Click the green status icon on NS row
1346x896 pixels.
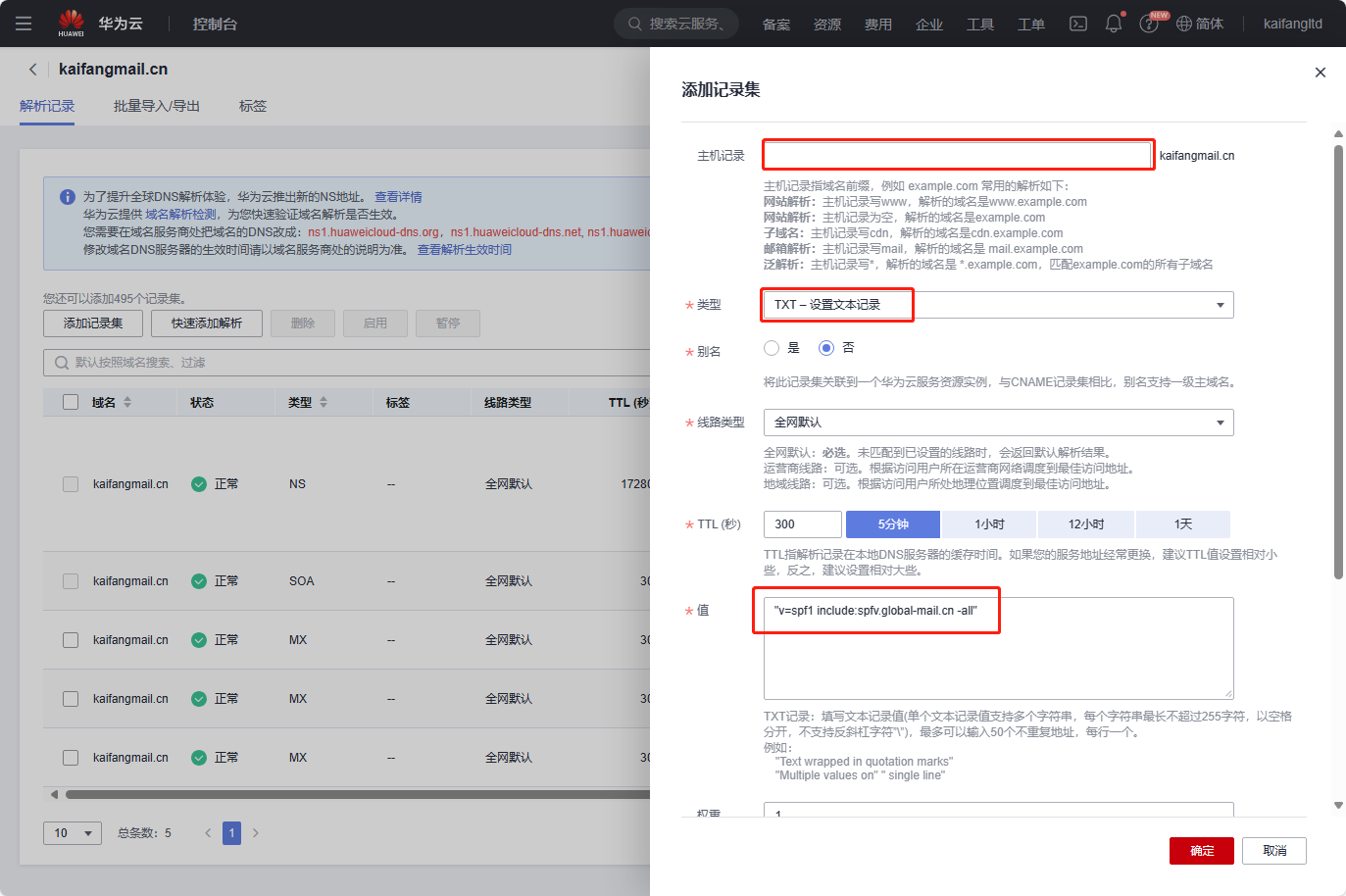[199, 484]
